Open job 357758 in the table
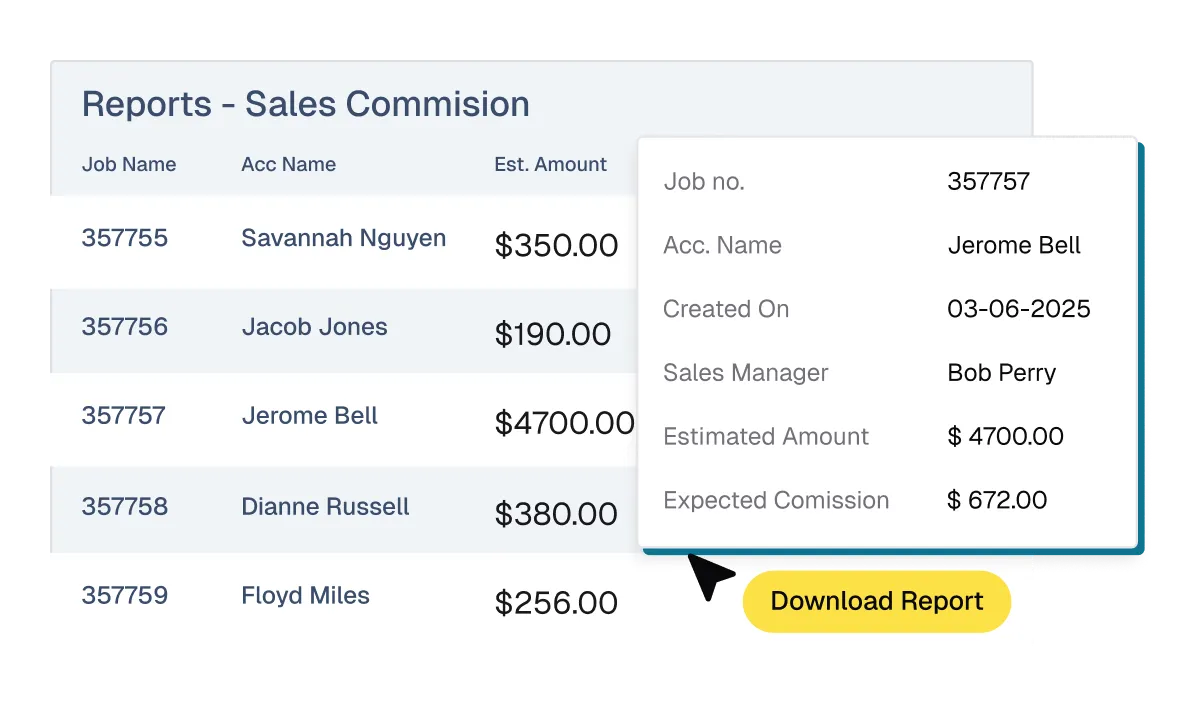 tap(125, 506)
